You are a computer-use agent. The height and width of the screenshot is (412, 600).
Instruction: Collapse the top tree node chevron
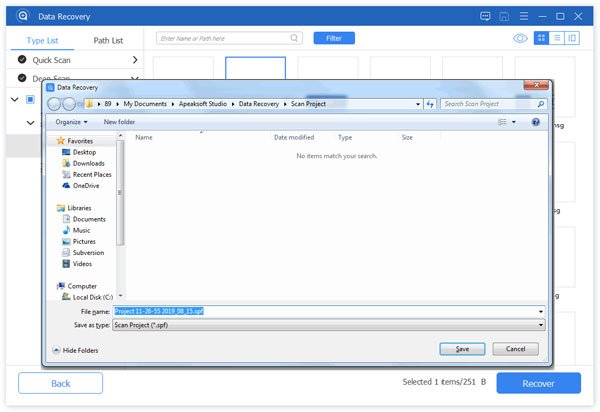[x=15, y=99]
